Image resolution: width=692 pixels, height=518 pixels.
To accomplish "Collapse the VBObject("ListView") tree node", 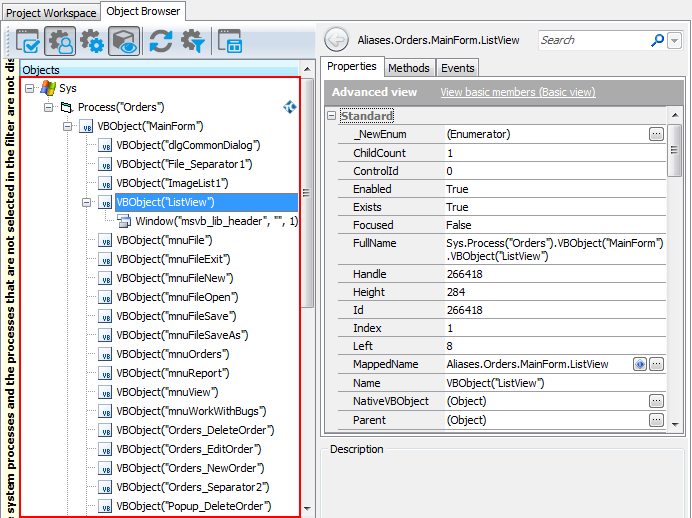I will (x=86, y=202).
